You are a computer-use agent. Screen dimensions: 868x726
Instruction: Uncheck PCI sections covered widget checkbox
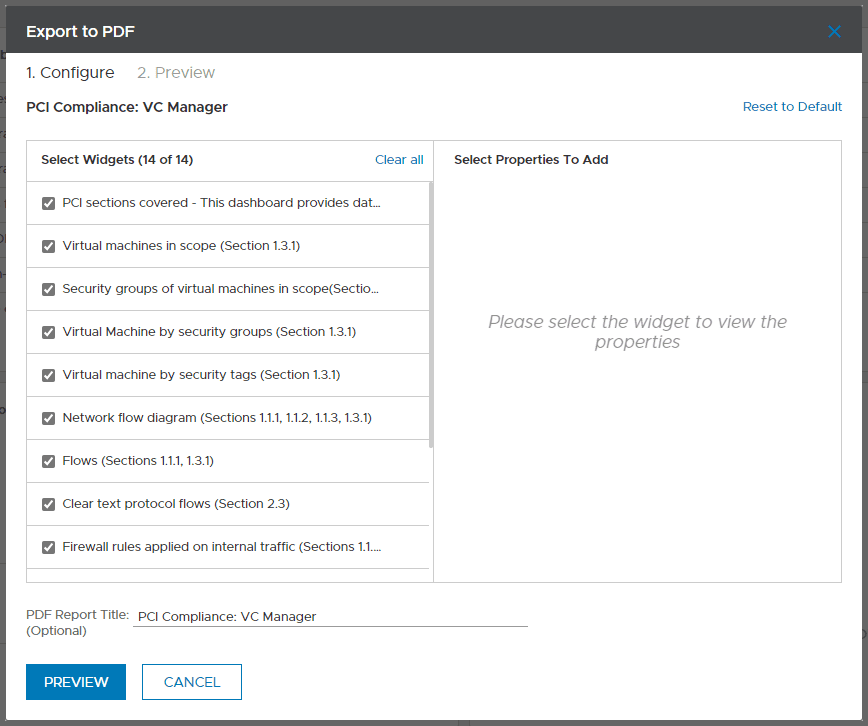[48, 204]
